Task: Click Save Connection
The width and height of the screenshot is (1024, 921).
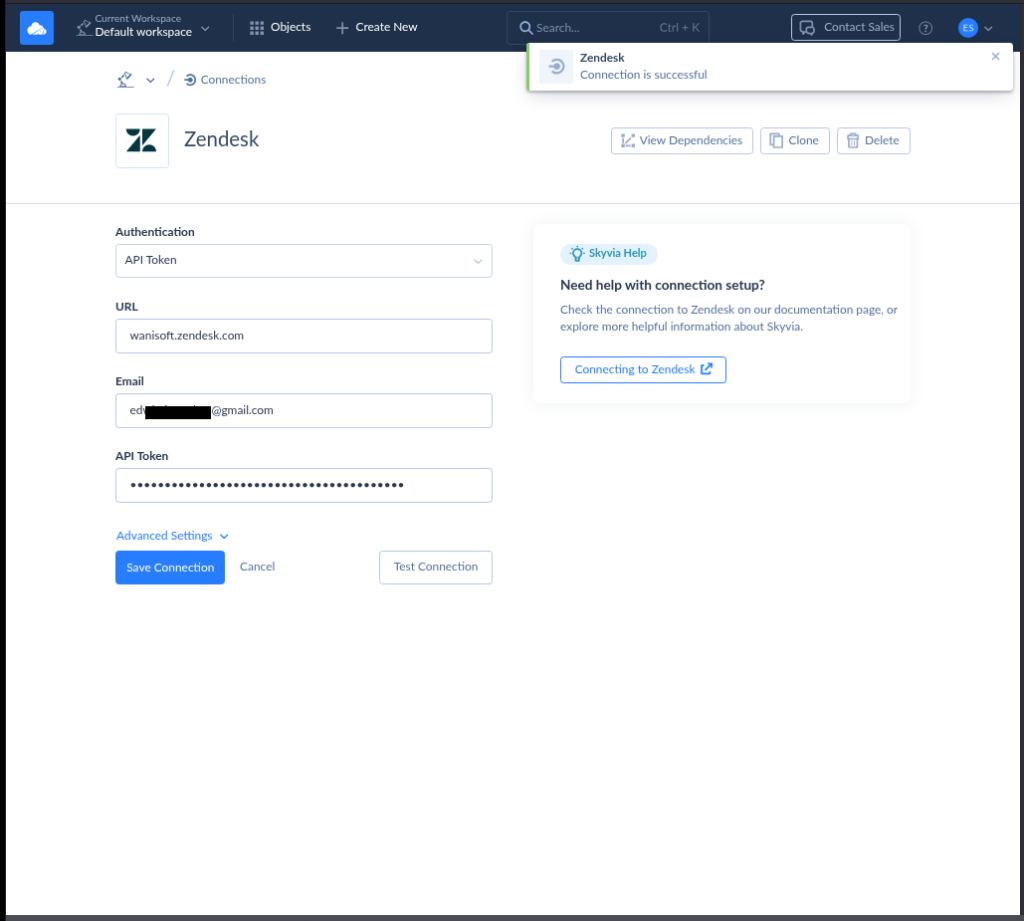Action: click(x=170, y=567)
